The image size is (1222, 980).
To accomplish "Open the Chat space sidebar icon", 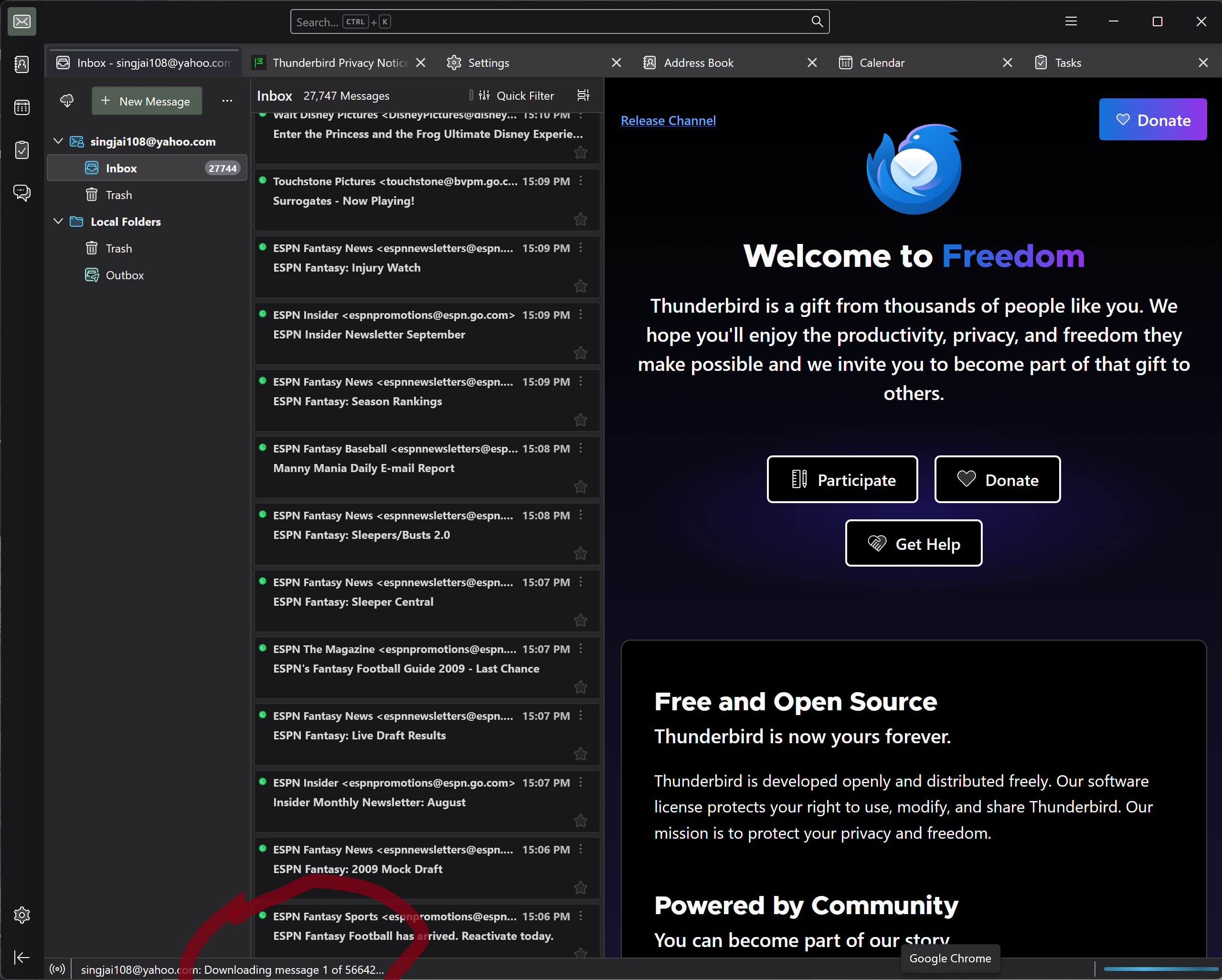I will (21, 193).
